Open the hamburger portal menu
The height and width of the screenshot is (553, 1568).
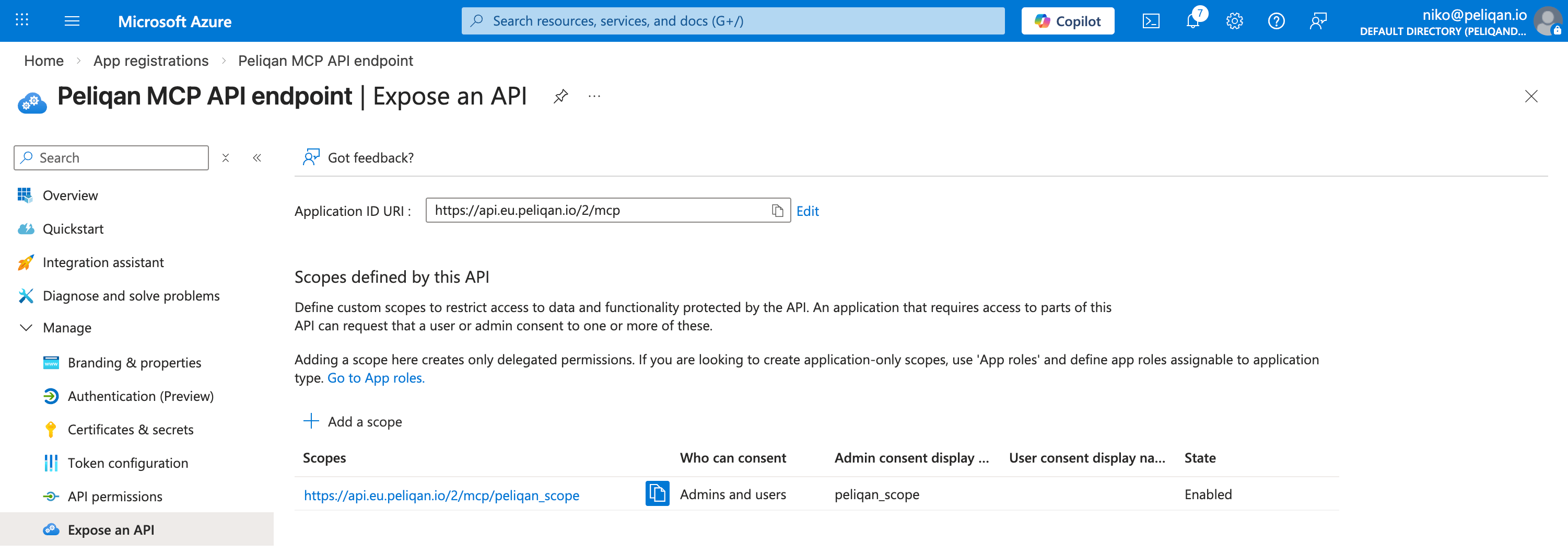click(x=72, y=21)
